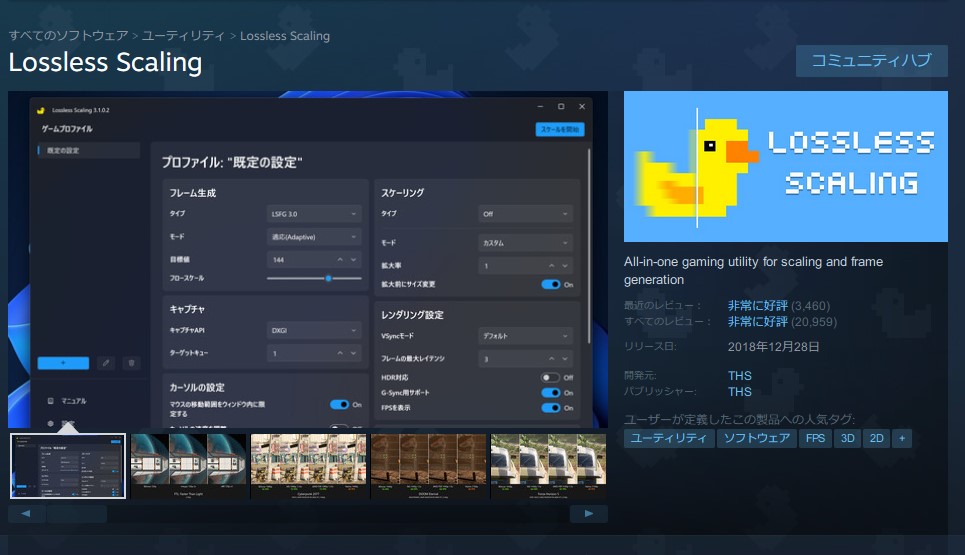Open the scaling type Off dropdown
Screen dimensions: 965x555
pos(526,214)
